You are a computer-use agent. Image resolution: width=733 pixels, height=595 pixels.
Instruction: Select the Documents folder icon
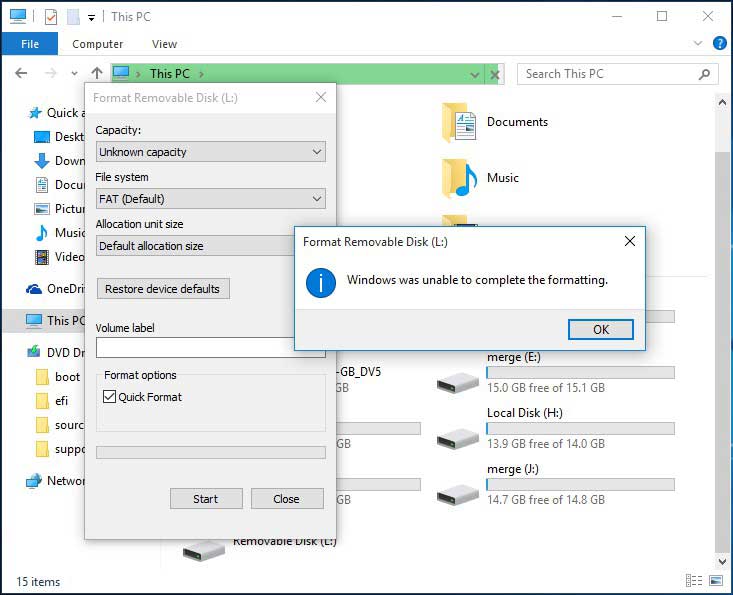point(459,122)
